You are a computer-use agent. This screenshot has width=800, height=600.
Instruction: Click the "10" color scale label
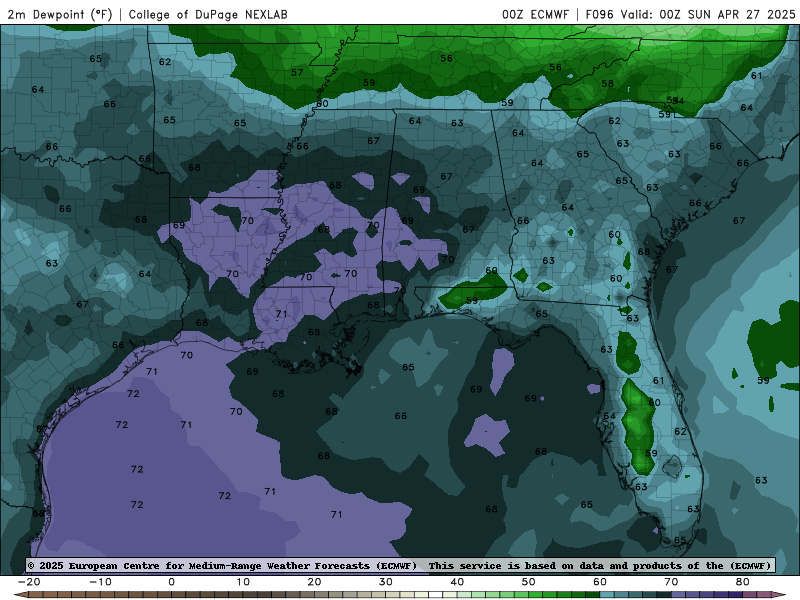click(x=243, y=582)
